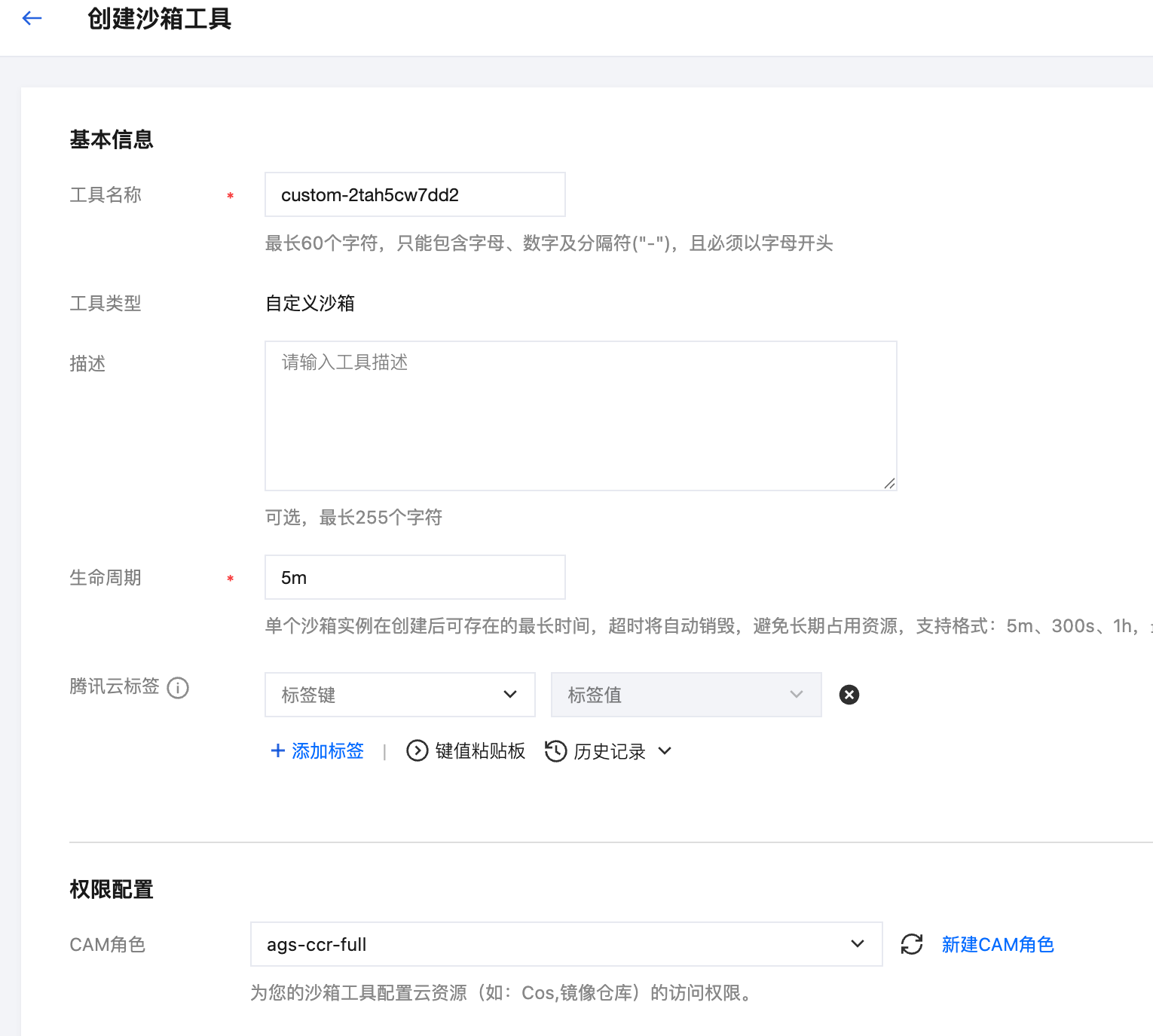
Task: Click the 键值粘贴板 button
Action: pyautogui.click(x=480, y=751)
